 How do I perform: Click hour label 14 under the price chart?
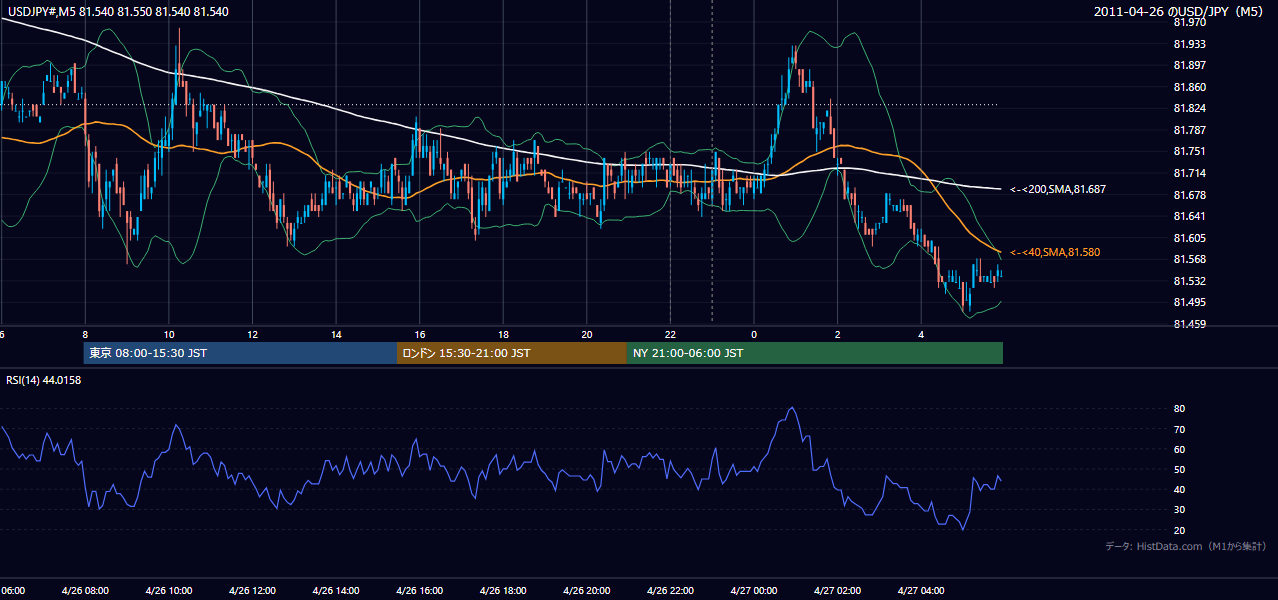coord(336,335)
